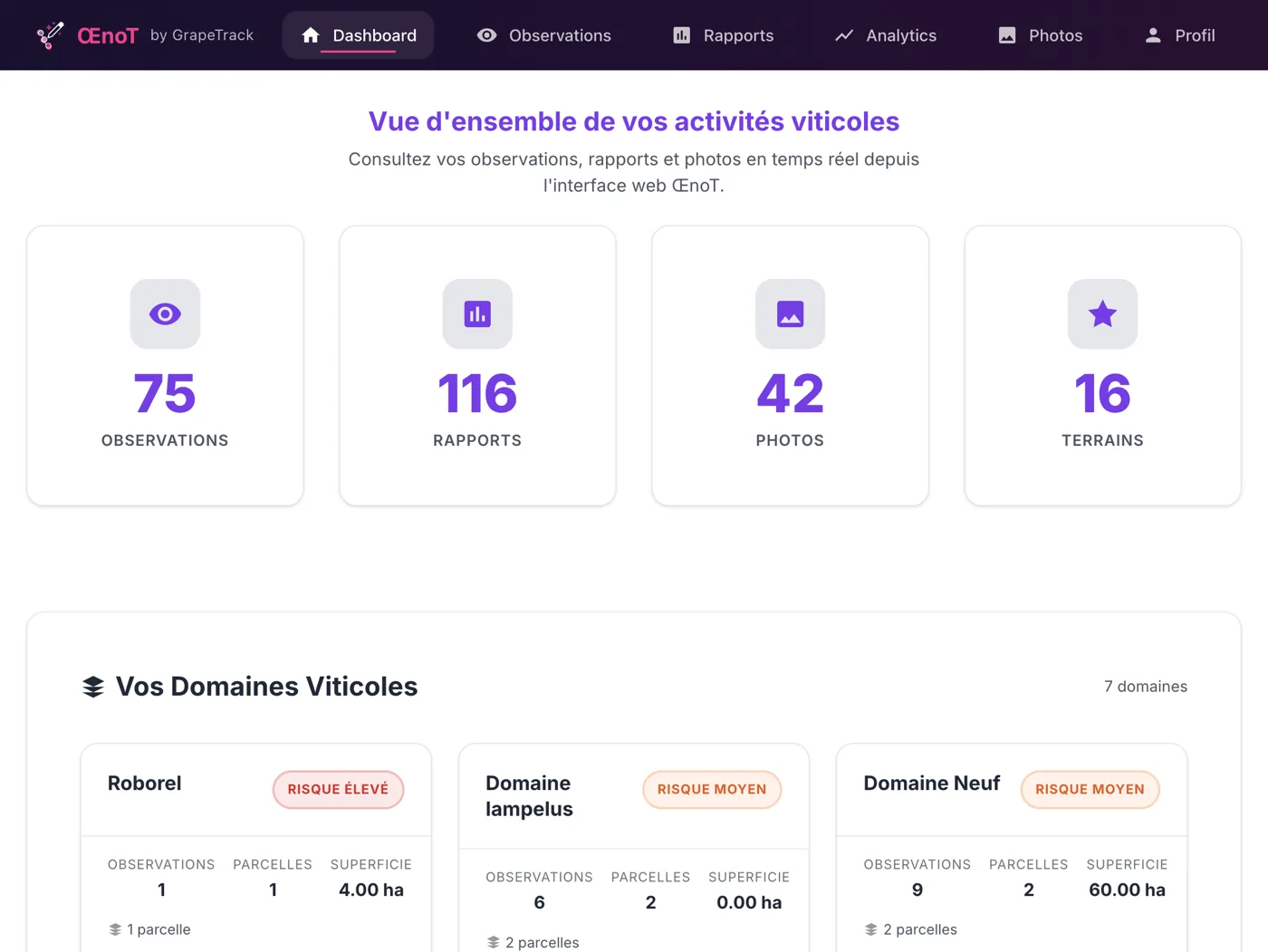
Task: Click the 2 parcelles label under Domaine Neuf
Action: [910, 929]
